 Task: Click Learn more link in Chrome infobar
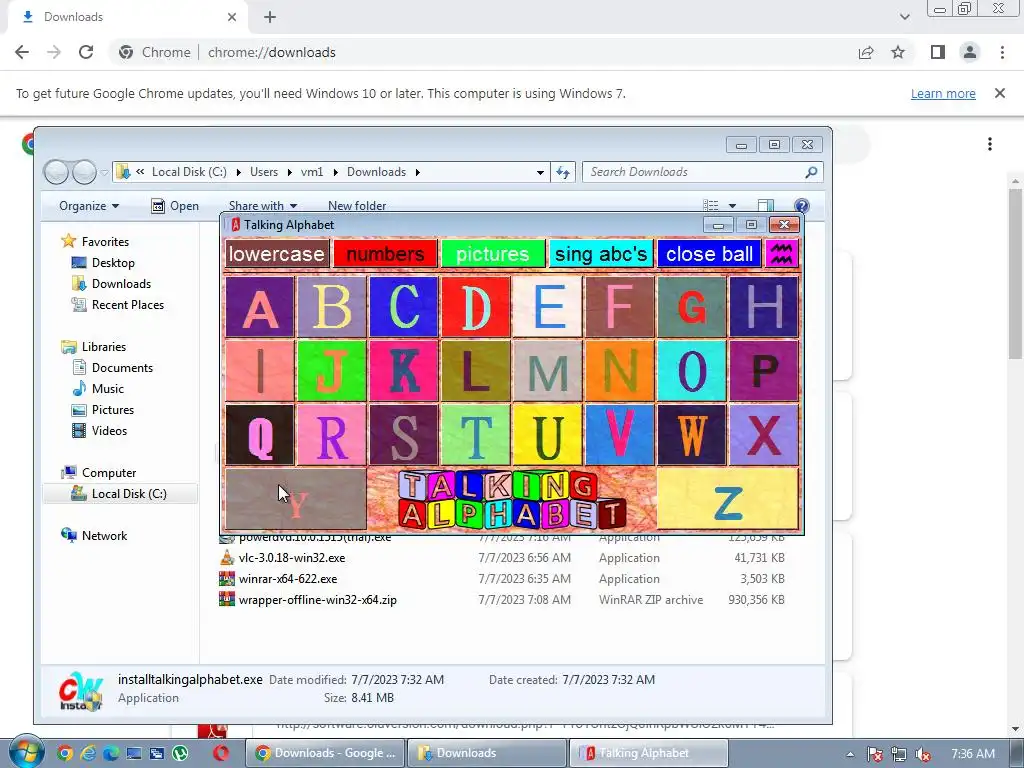tap(943, 93)
